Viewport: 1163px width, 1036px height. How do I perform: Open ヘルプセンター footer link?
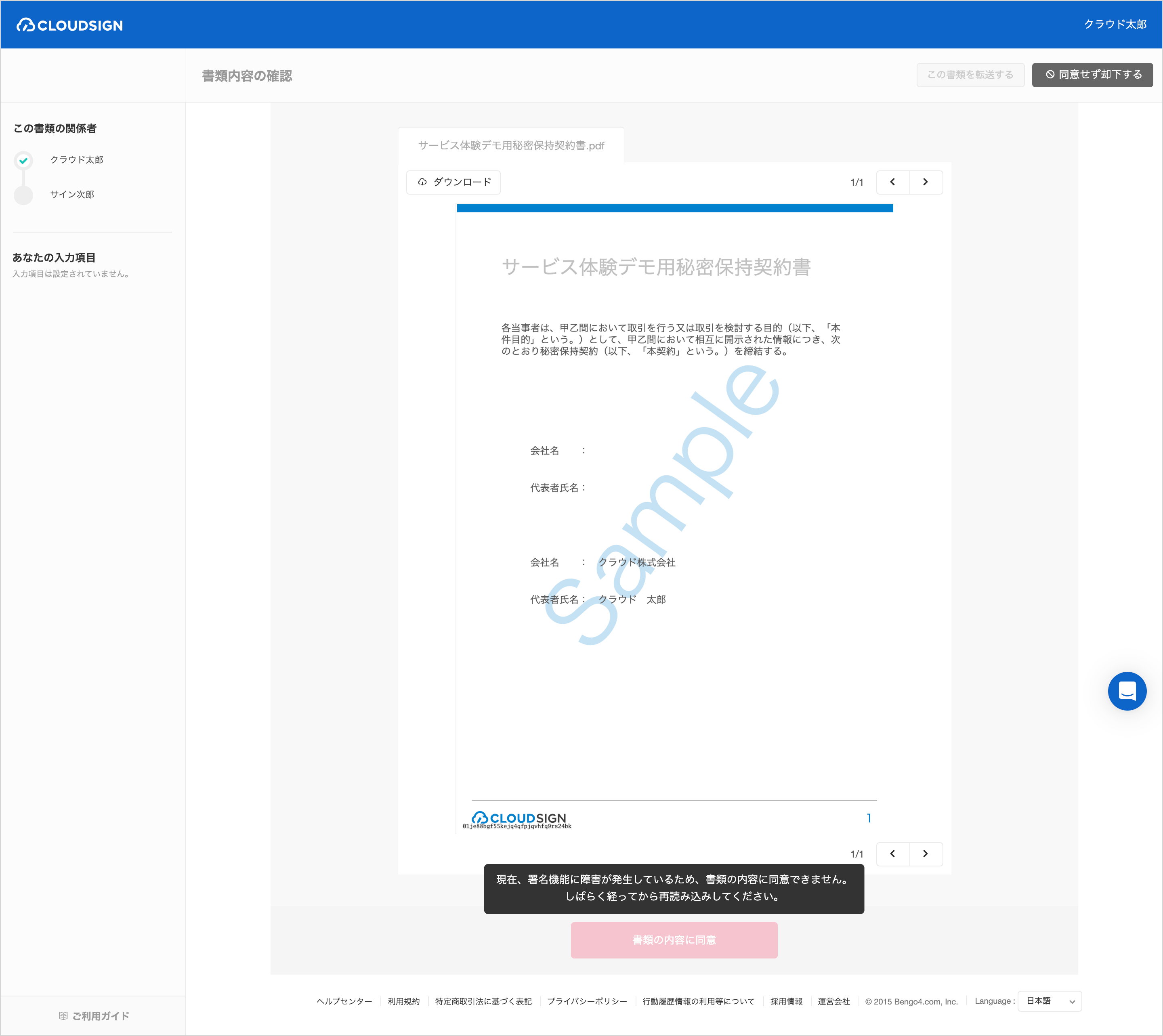[x=344, y=1001]
